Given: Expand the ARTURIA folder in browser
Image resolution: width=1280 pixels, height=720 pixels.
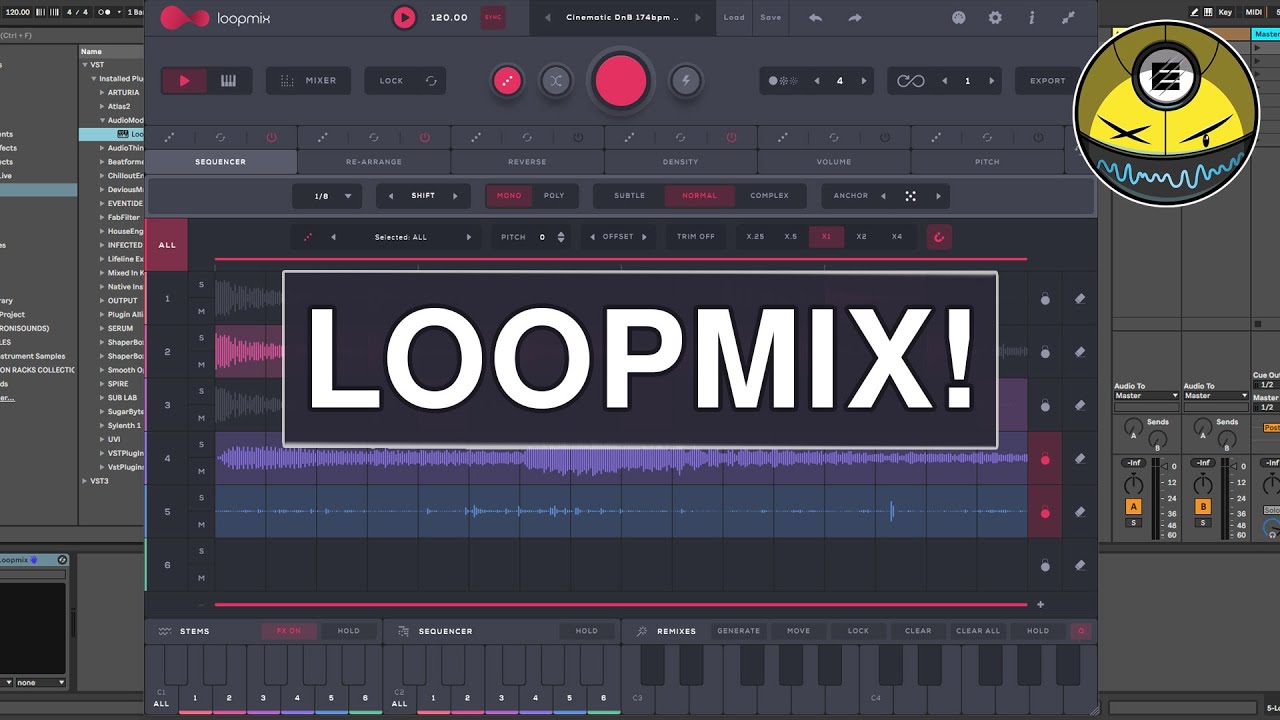Looking at the screenshot, I should pyautogui.click(x=102, y=92).
